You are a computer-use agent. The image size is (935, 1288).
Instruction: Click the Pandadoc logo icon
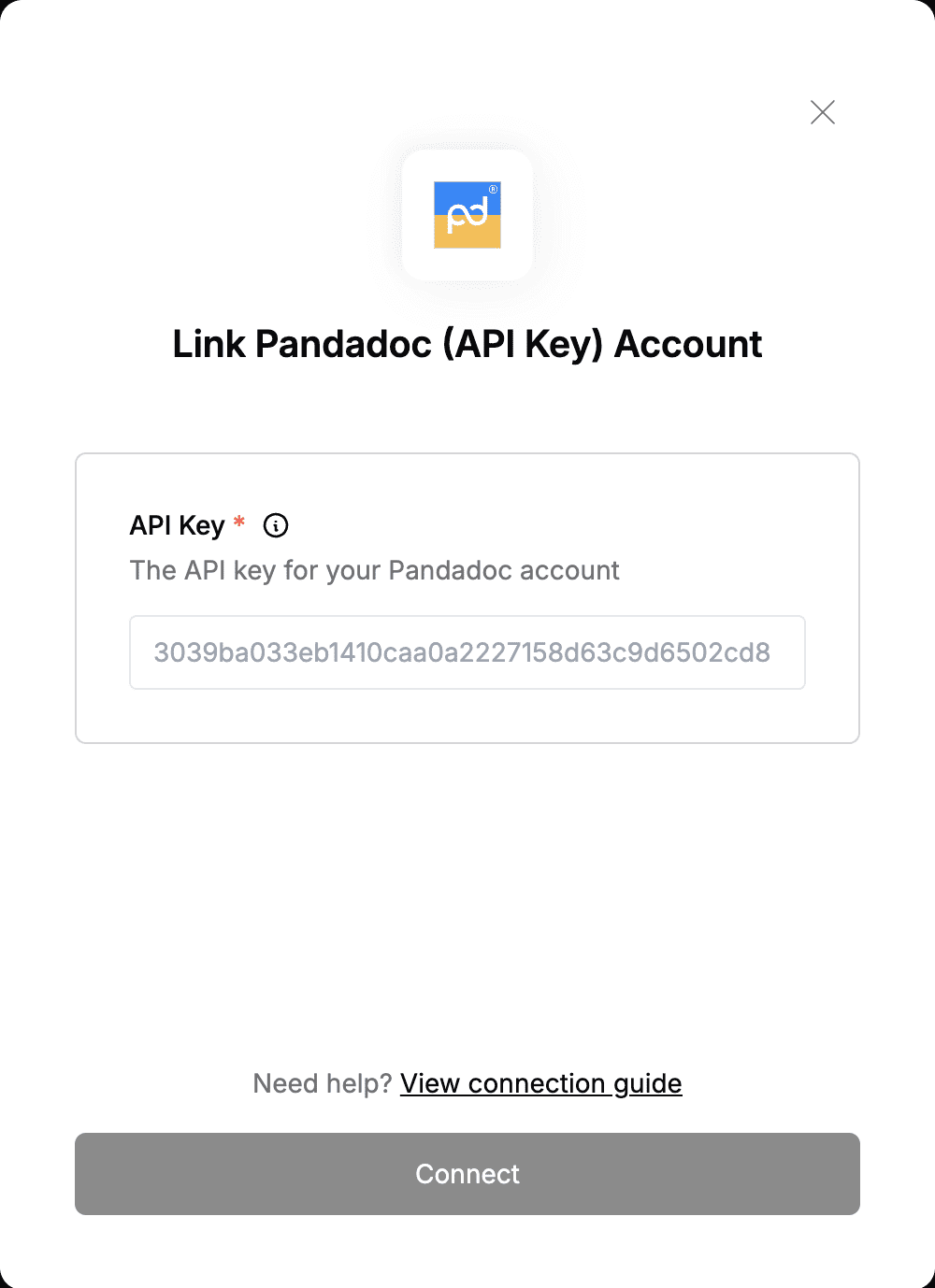pyautogui.click(x=467, y=215)
